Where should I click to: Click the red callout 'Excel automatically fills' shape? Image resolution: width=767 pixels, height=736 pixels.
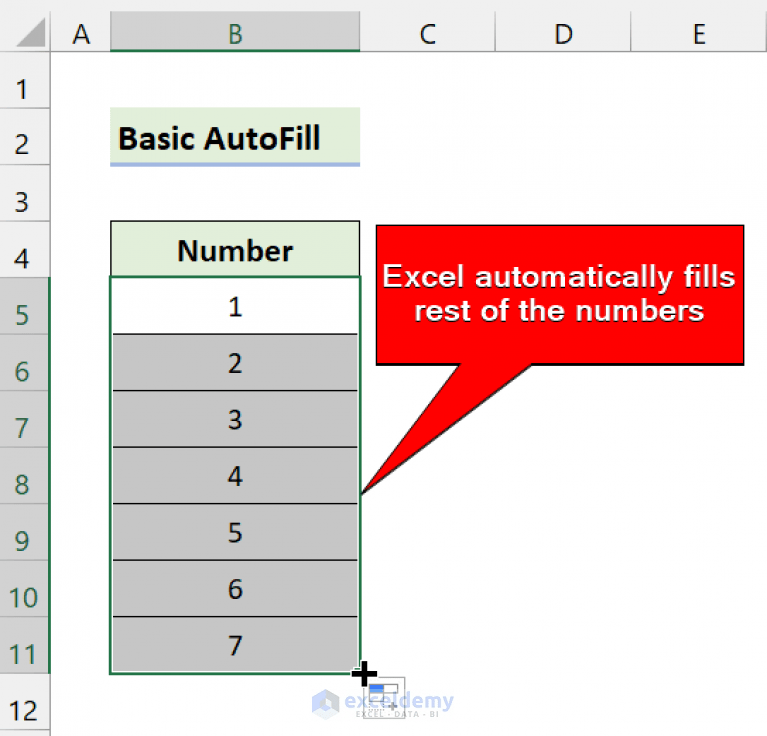click(560, 295)
